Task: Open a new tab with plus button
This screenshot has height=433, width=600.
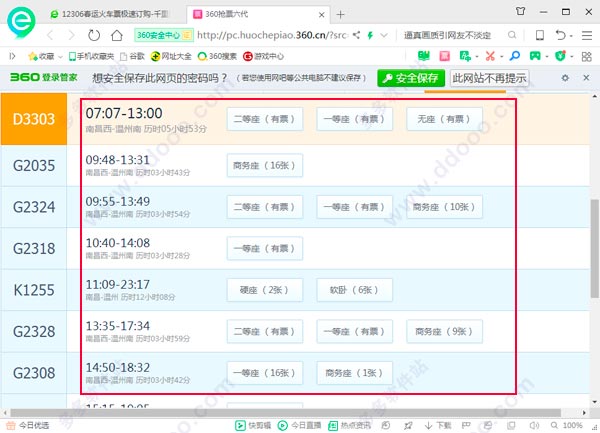Action: point(340,15)
